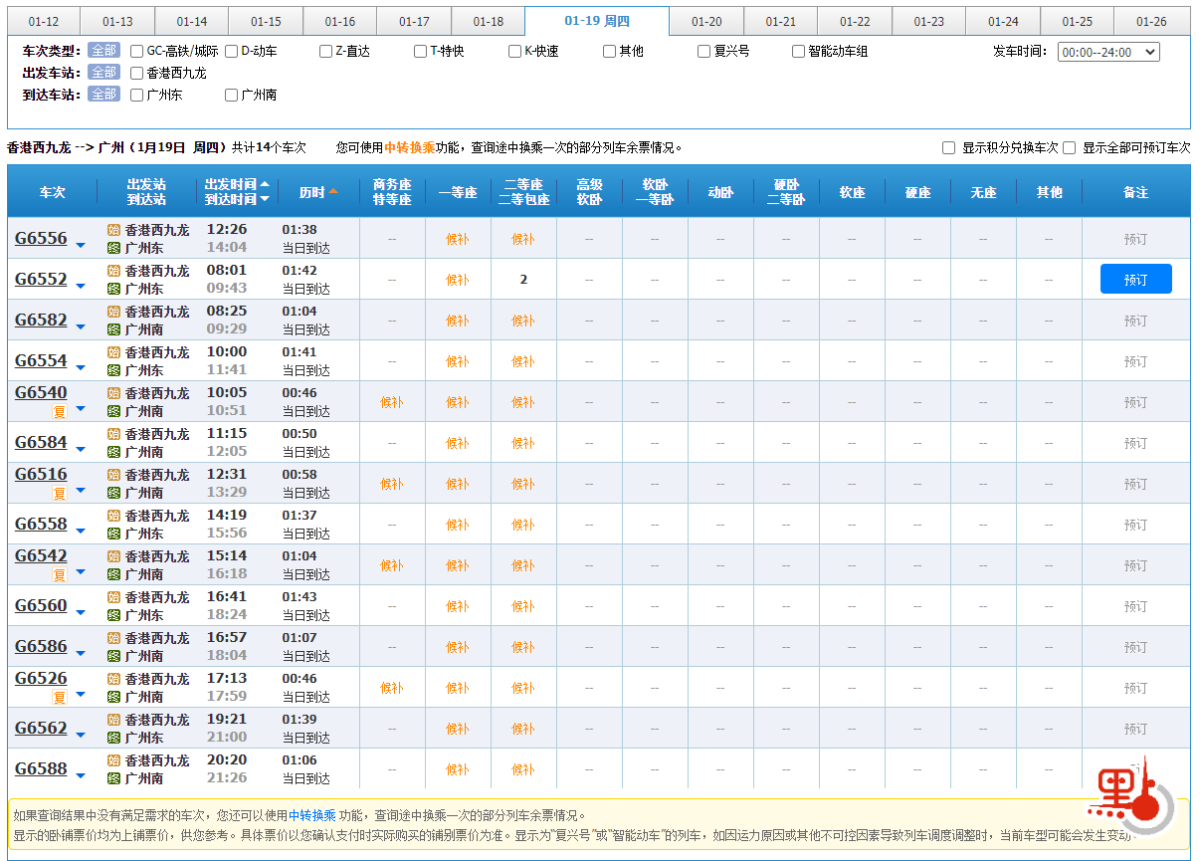Screen dimensions: 1200x861
Task: Click the 终 terminal icon in G6558 row
Action: coord(114,534)
